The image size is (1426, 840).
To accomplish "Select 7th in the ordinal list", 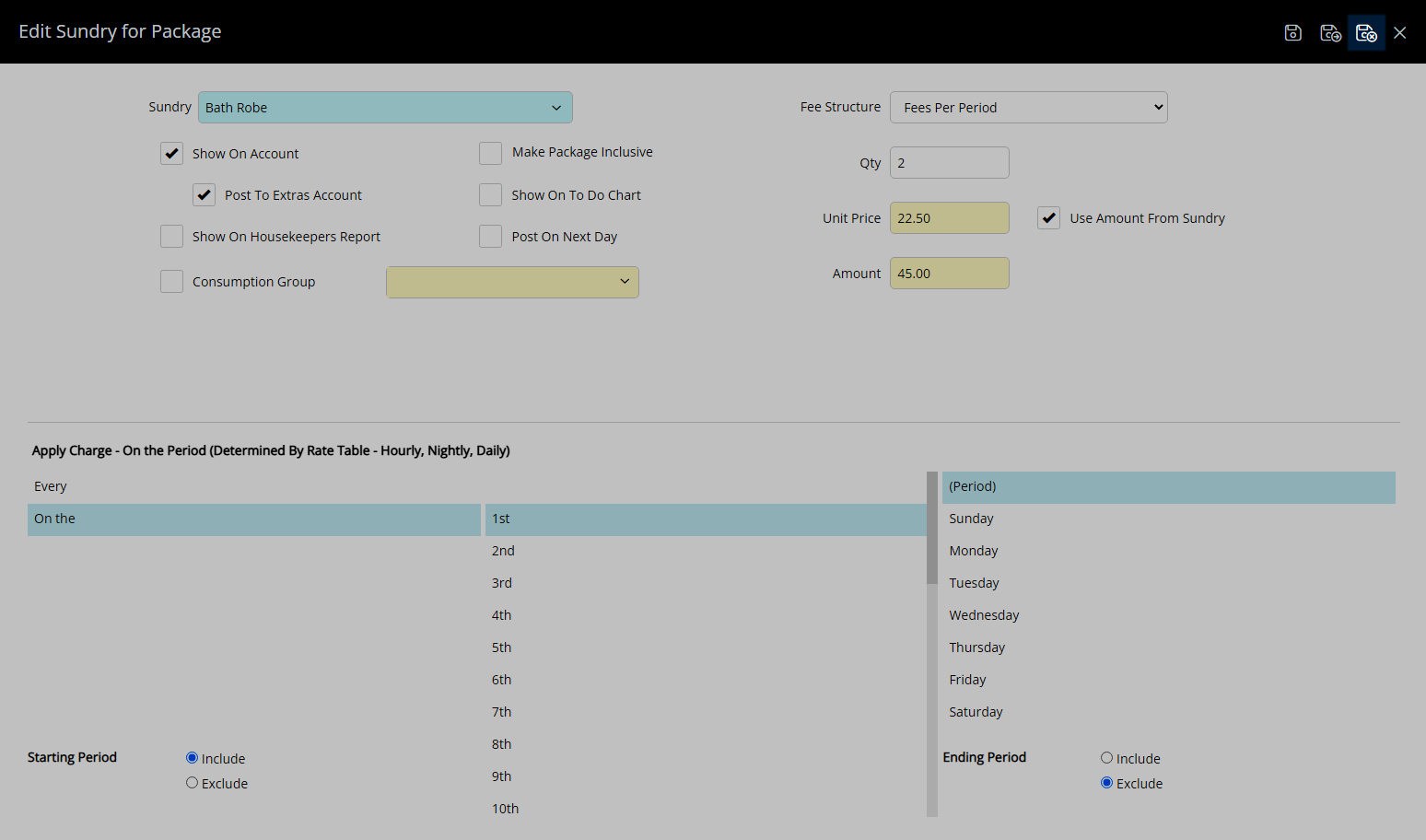I will coord(706,712).
